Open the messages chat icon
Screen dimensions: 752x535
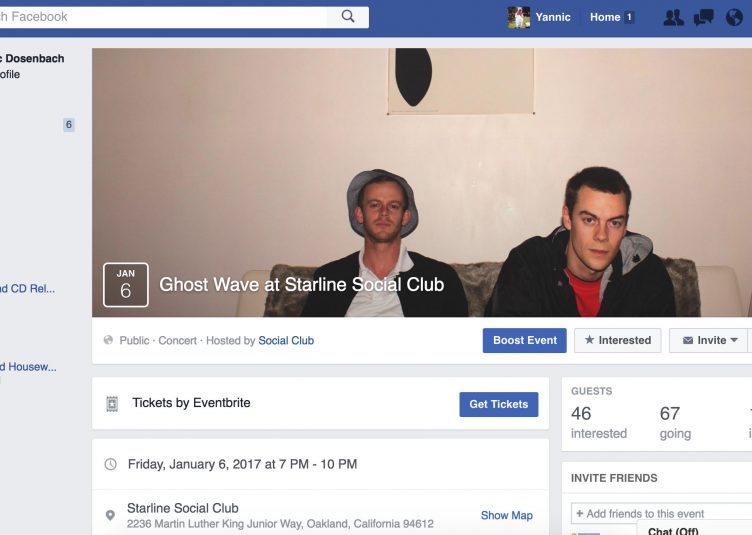[704, 18]
